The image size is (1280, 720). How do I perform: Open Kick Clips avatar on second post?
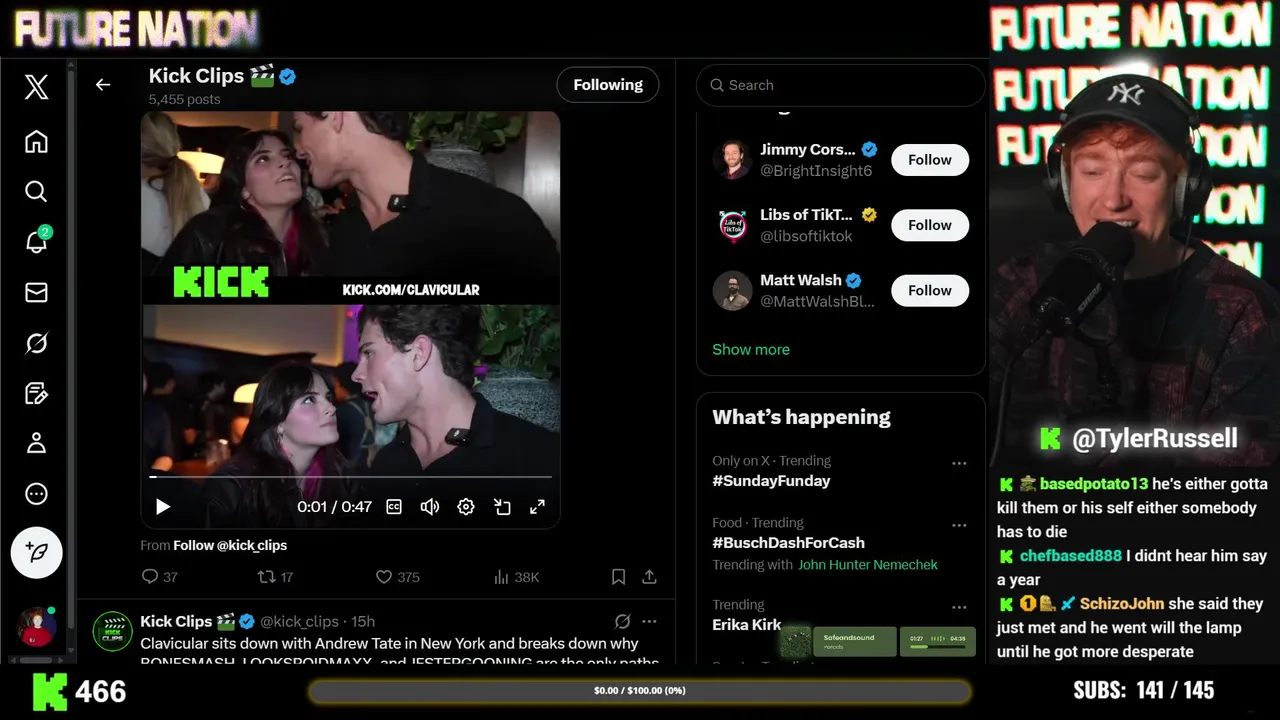click(x=113, y=631)
